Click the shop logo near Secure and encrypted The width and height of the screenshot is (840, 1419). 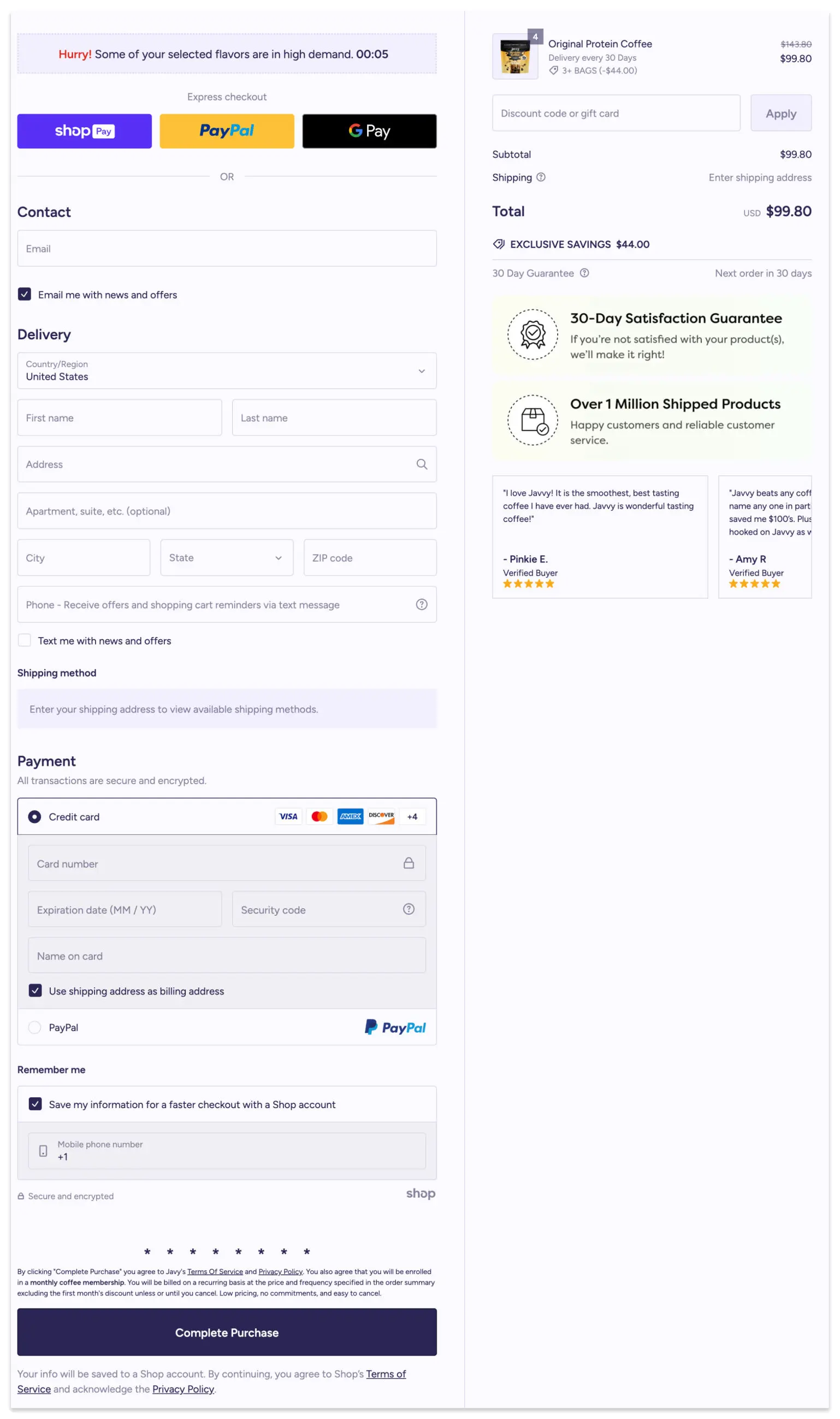(421, 1194)
